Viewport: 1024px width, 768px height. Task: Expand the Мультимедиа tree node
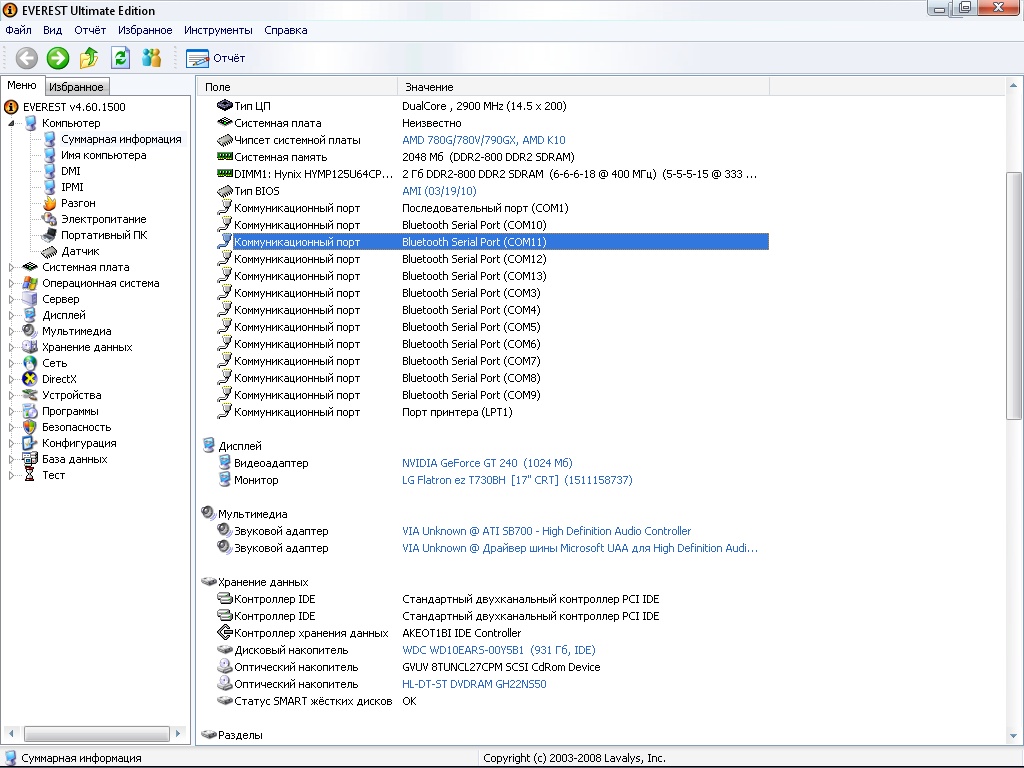(11, 331)
